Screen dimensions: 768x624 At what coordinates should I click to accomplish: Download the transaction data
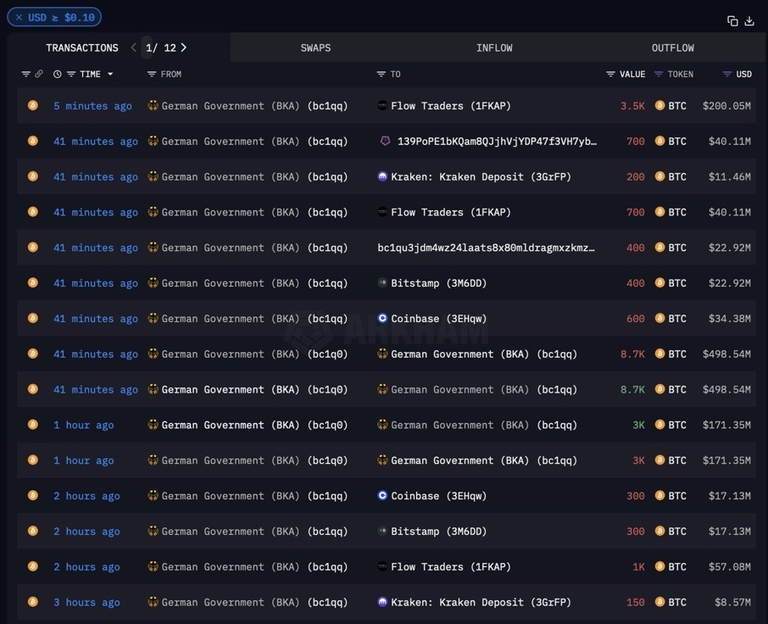749,21
